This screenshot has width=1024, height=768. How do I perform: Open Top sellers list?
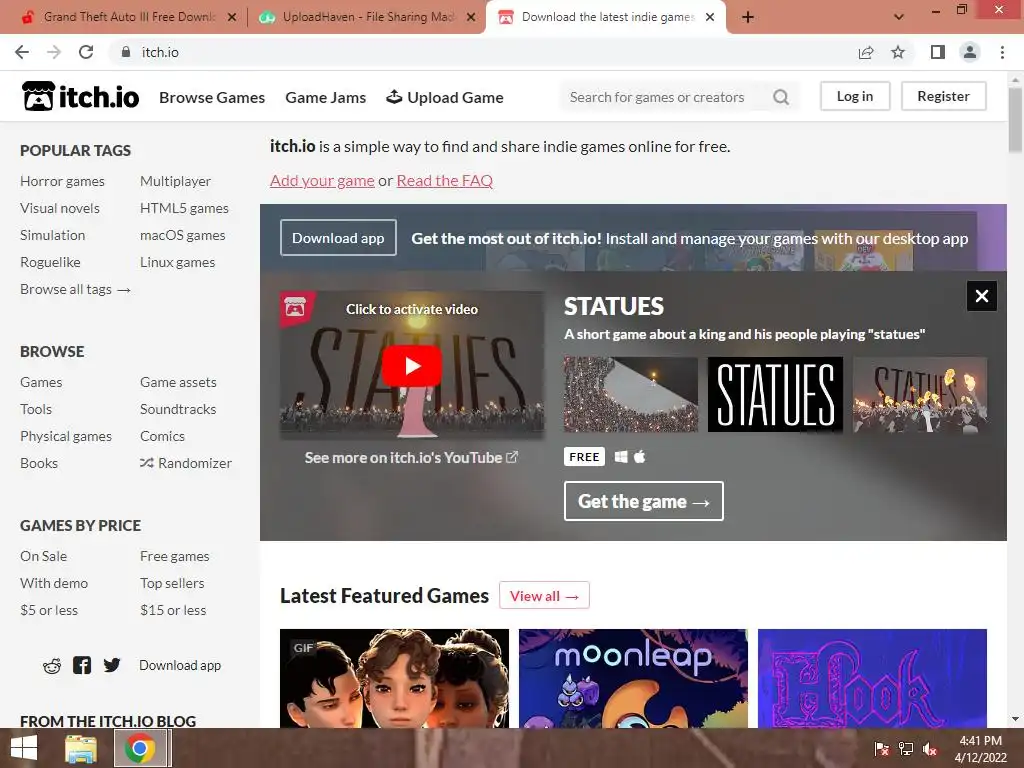[x=172, y=583]
